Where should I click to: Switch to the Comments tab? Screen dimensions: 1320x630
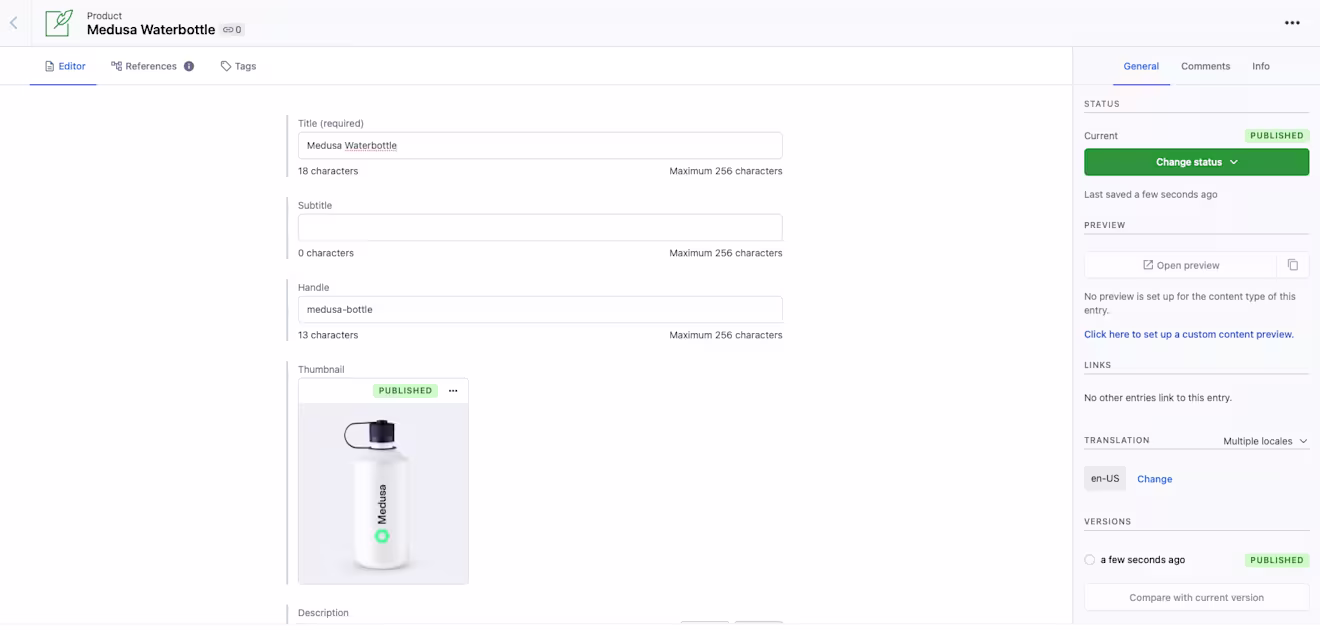[1205, 66]
